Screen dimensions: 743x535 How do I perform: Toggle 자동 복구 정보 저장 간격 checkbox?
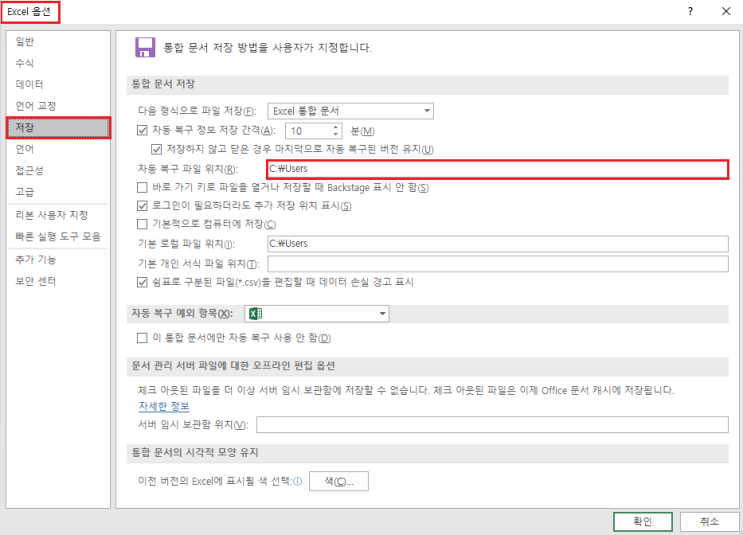point(142,130)
